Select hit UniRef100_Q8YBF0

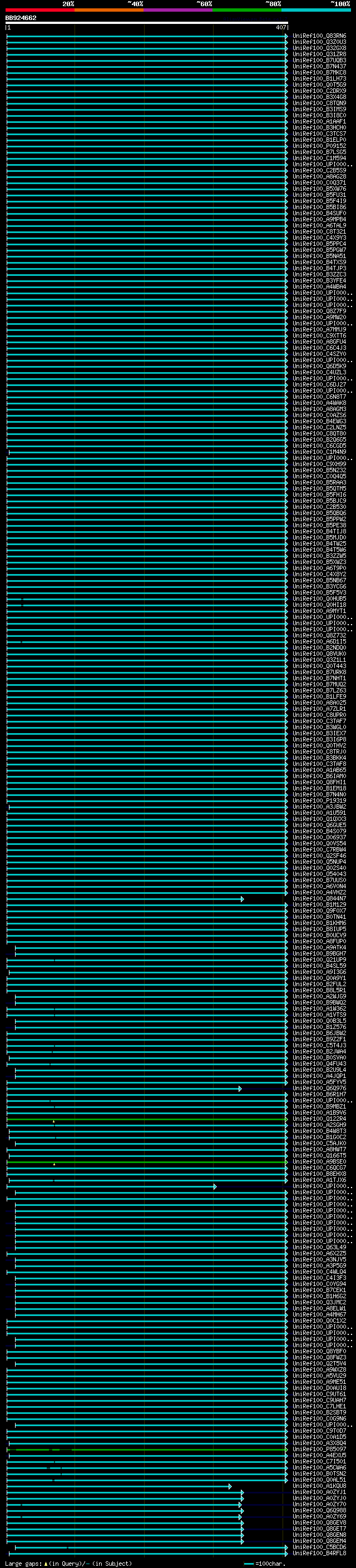pyautogui.click(x=319, y=1352)
